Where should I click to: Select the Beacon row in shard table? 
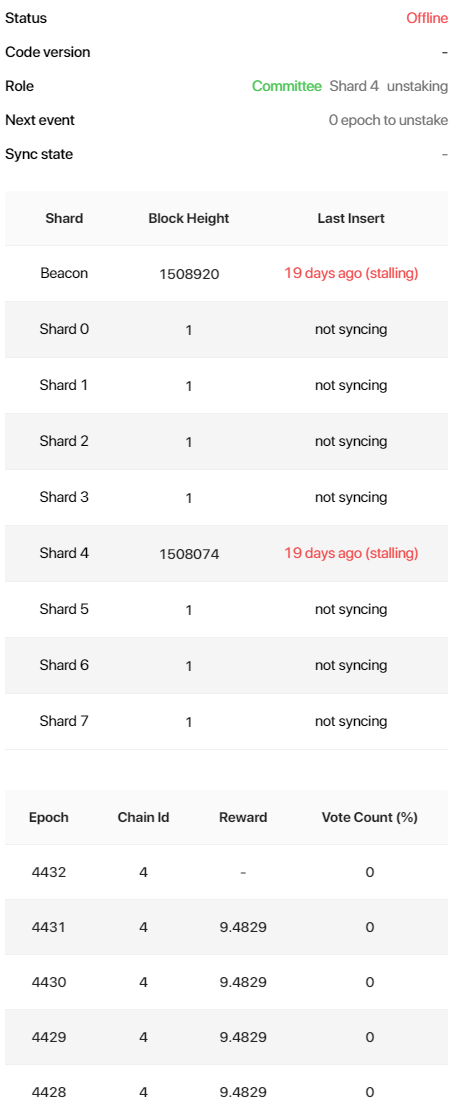[227, 273]
